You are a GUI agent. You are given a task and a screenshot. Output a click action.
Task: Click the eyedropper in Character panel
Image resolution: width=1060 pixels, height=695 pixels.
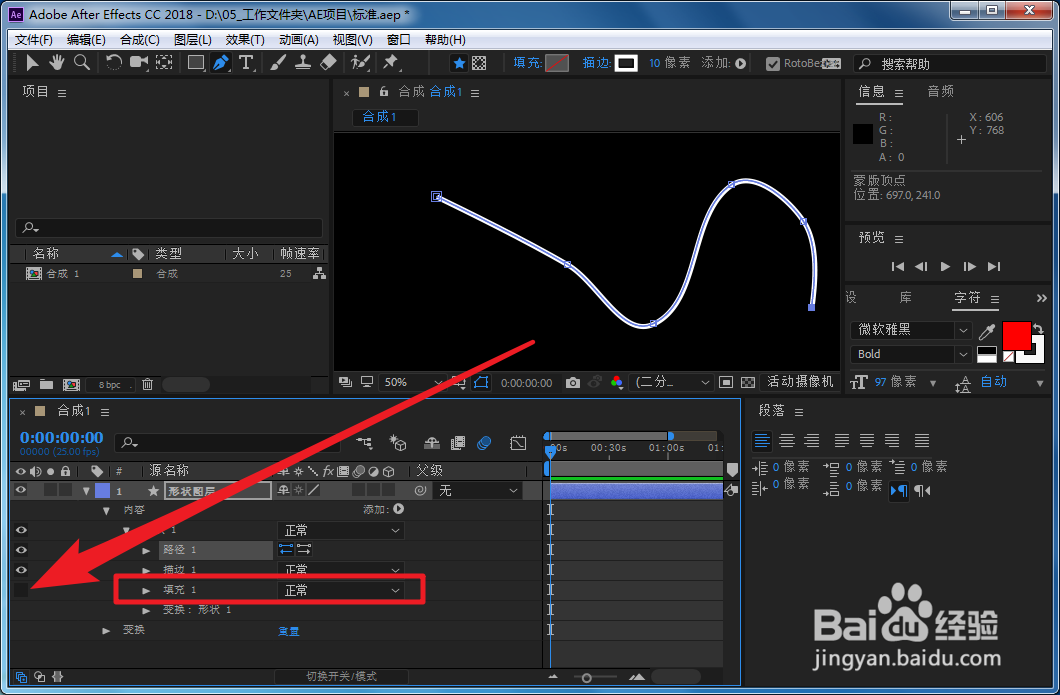click(x=987, y=331)
